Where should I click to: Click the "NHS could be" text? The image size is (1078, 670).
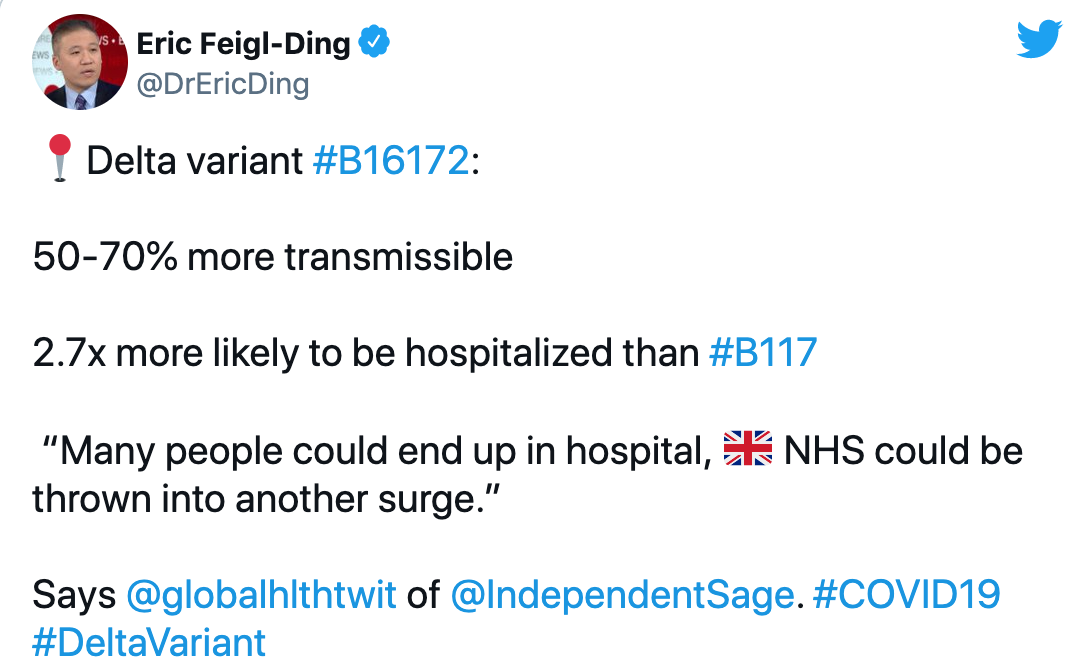(x=903, y=451)
